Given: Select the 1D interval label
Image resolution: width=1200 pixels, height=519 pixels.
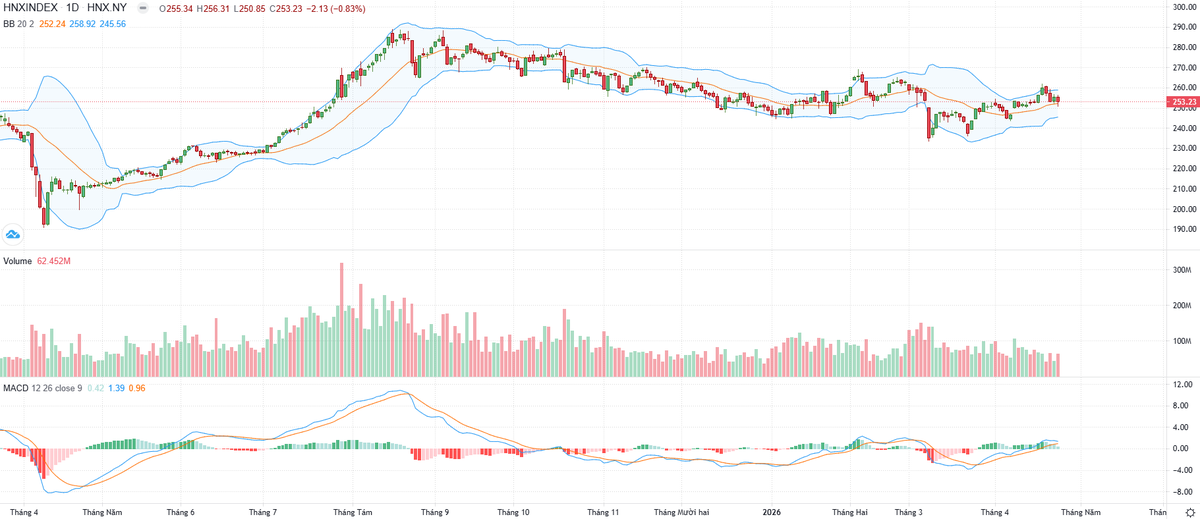Looking at the screenshot, I should coord(73,6).
